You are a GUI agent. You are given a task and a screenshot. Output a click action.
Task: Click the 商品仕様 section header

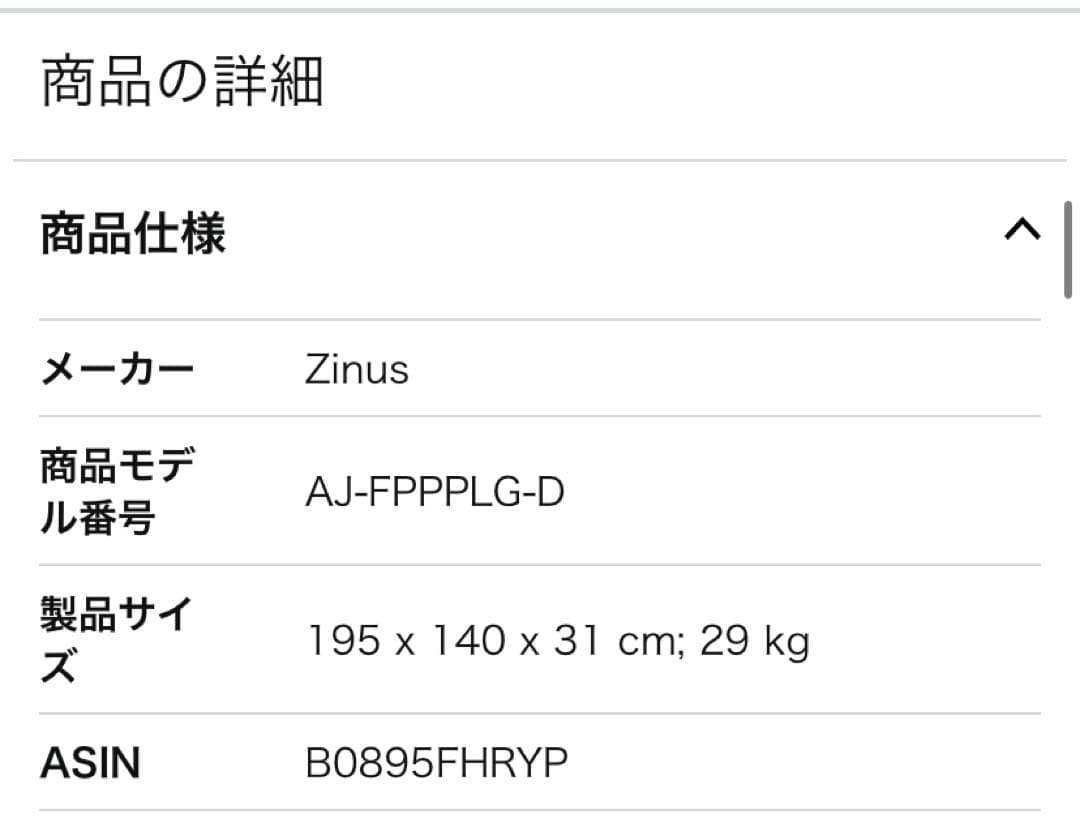(133, 232)
